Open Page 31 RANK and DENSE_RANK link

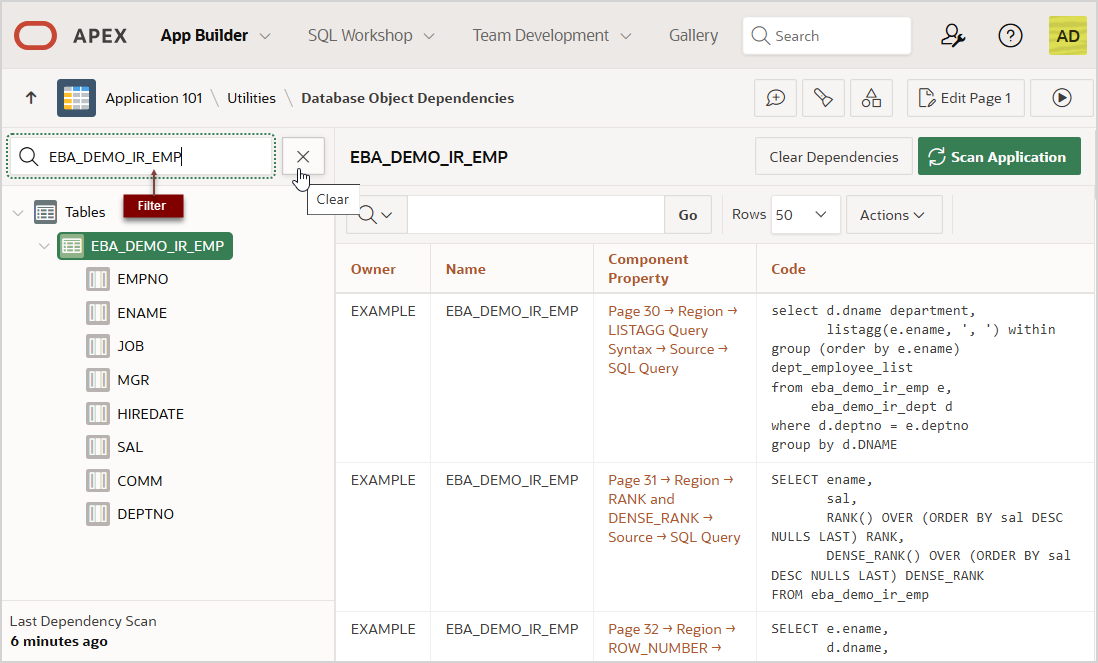click(674, 508)
